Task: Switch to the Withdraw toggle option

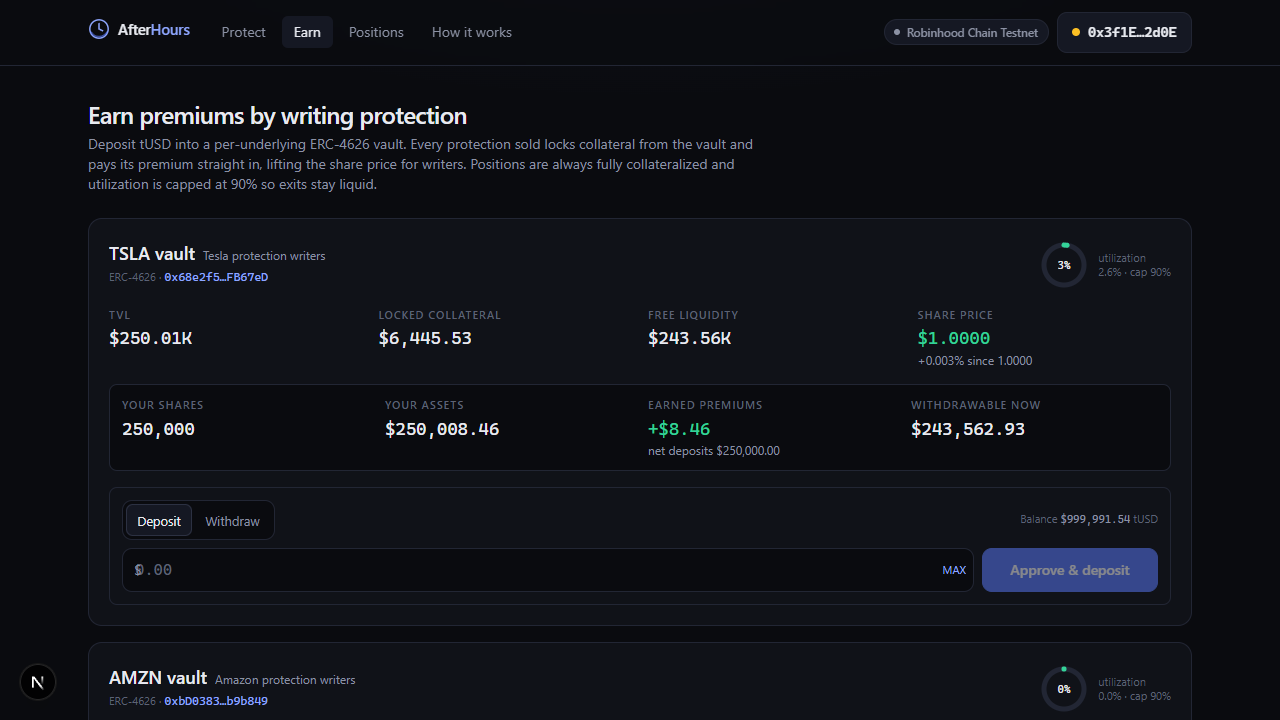Action: (x=232, y=520)
